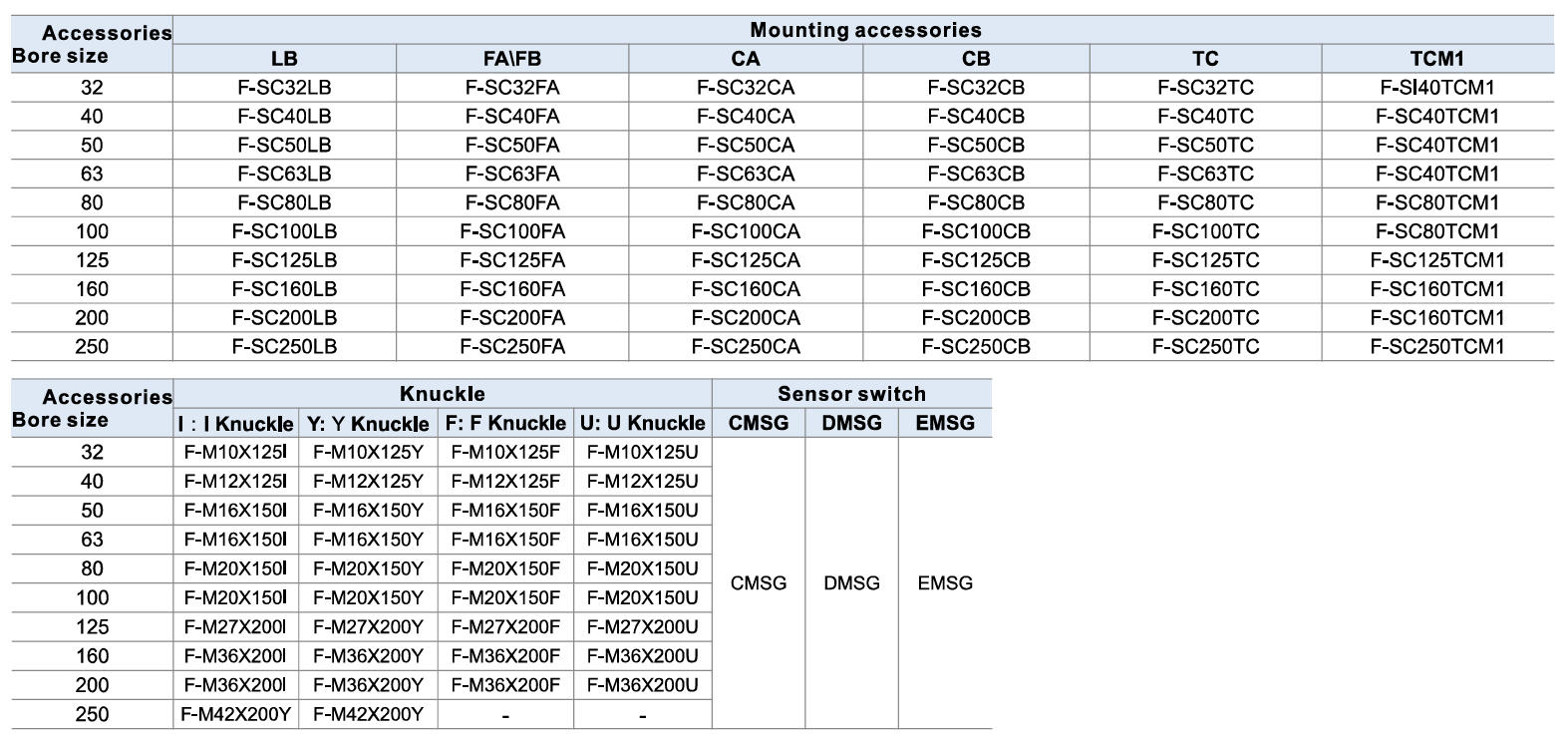The height and width of the screenshot is (739, 1568).
Task: Select the F-SI40TCM1 part number
Action: click(1437, 88)
